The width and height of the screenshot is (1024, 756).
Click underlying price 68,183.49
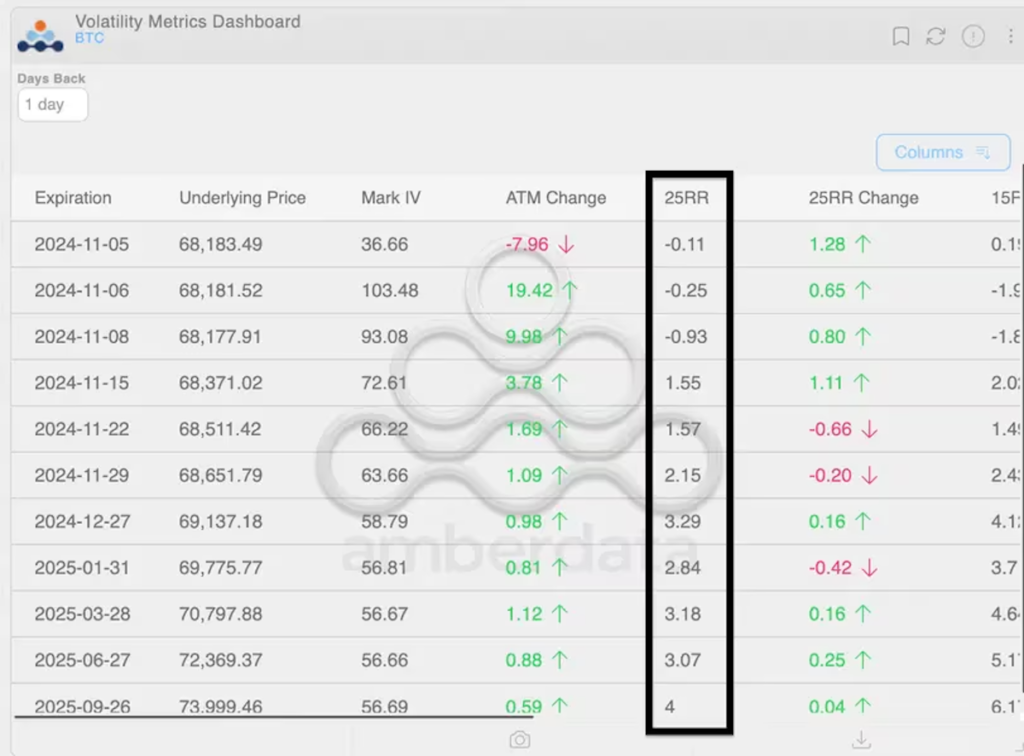(221, 244)
